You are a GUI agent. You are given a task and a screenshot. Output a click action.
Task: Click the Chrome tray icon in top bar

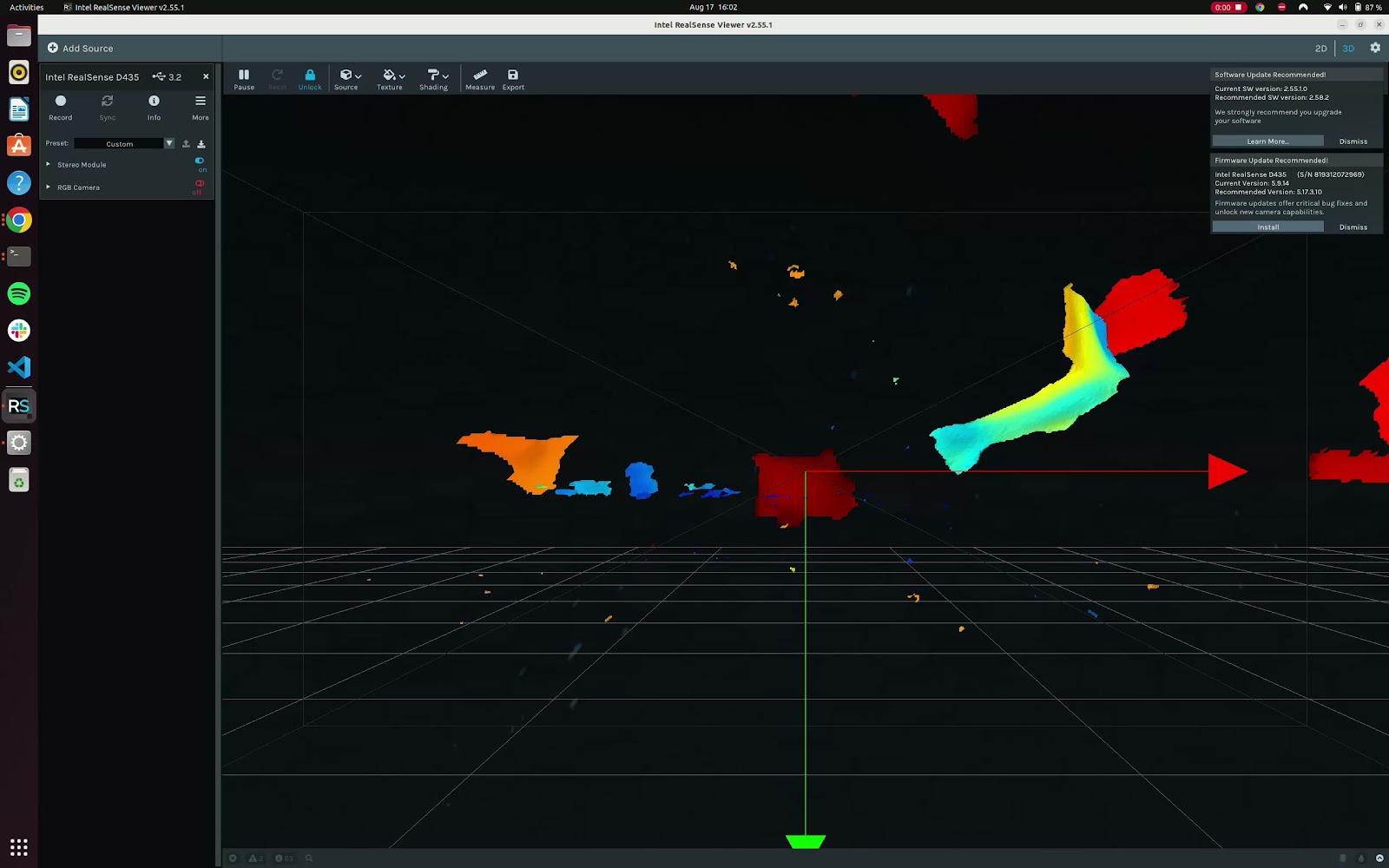(x=1260, y=7)
